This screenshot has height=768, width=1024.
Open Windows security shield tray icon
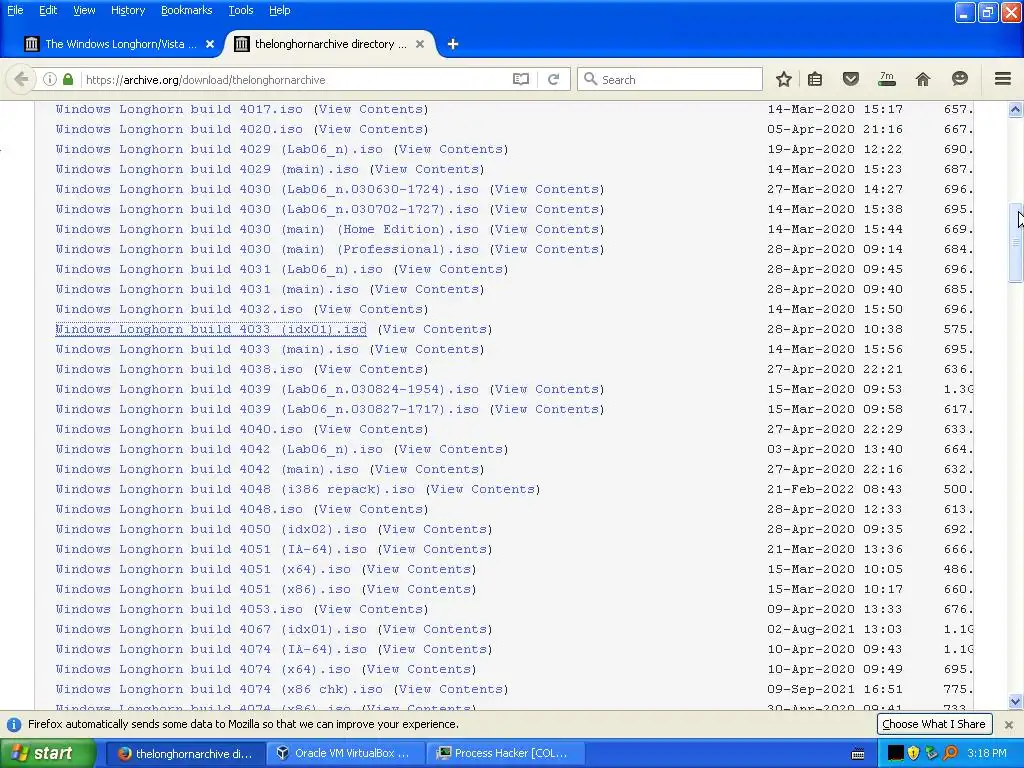click(913, 754)
